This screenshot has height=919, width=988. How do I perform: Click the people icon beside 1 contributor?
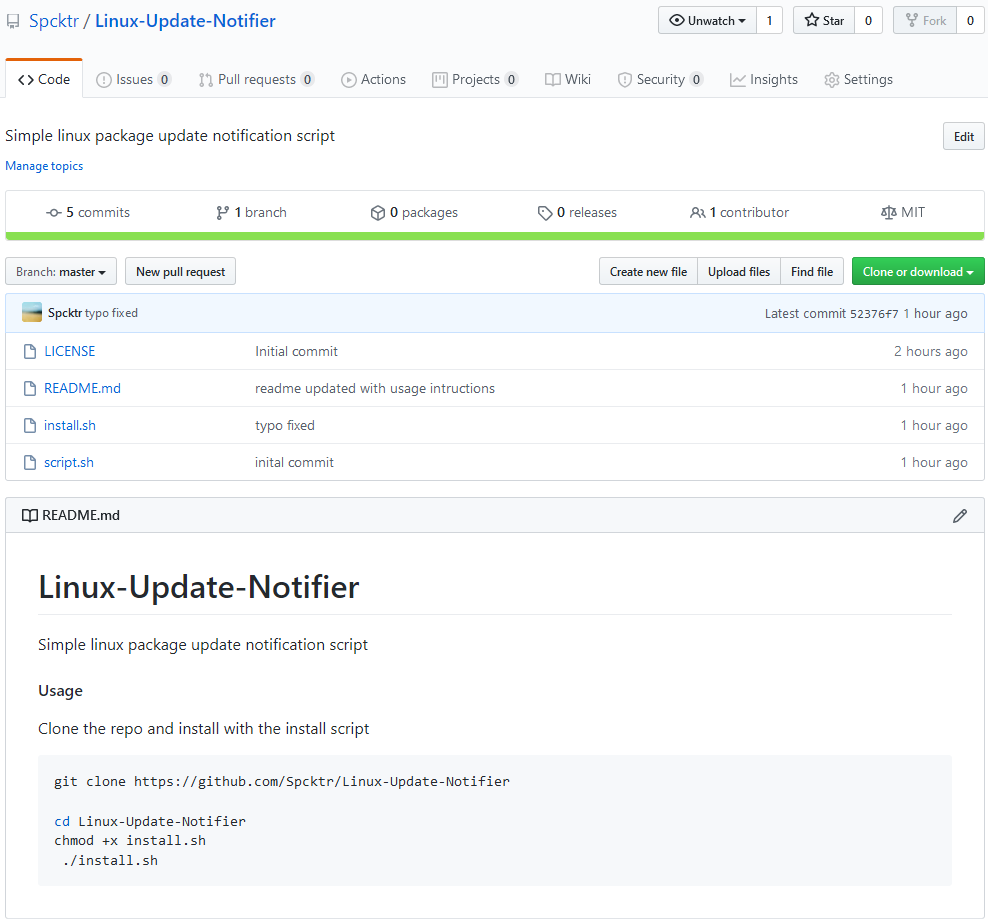click(x=698, y=213)
